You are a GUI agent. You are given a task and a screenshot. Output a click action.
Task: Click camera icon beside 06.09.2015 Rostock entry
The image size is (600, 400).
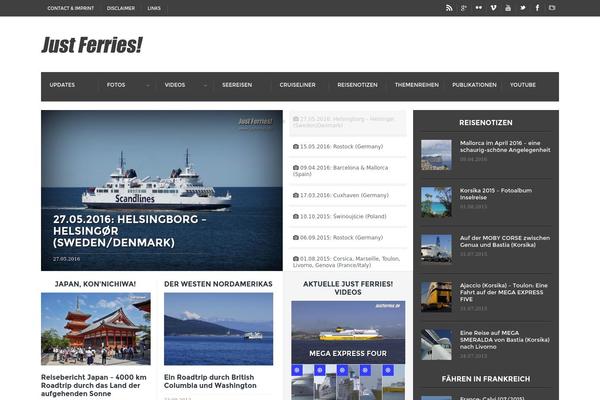pyautogui.click(x=295, y=237)
